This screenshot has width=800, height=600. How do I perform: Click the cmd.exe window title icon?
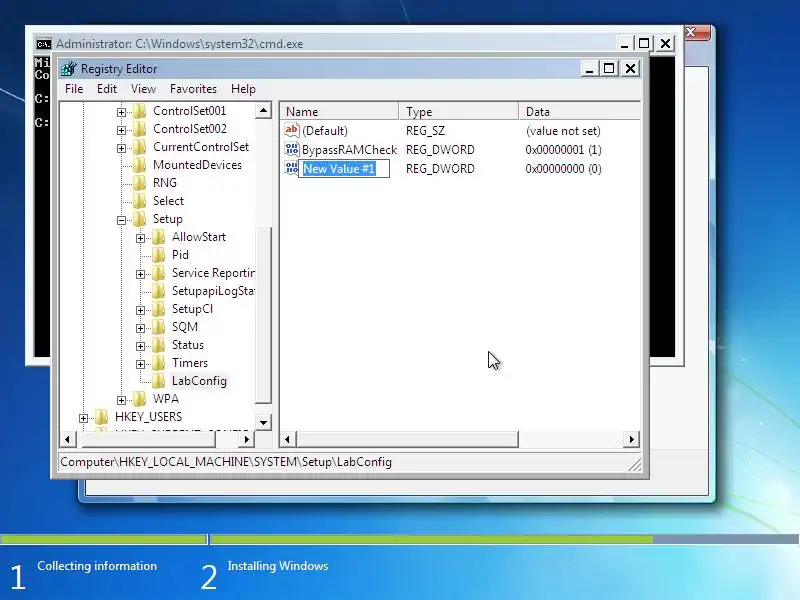point(44,44)
